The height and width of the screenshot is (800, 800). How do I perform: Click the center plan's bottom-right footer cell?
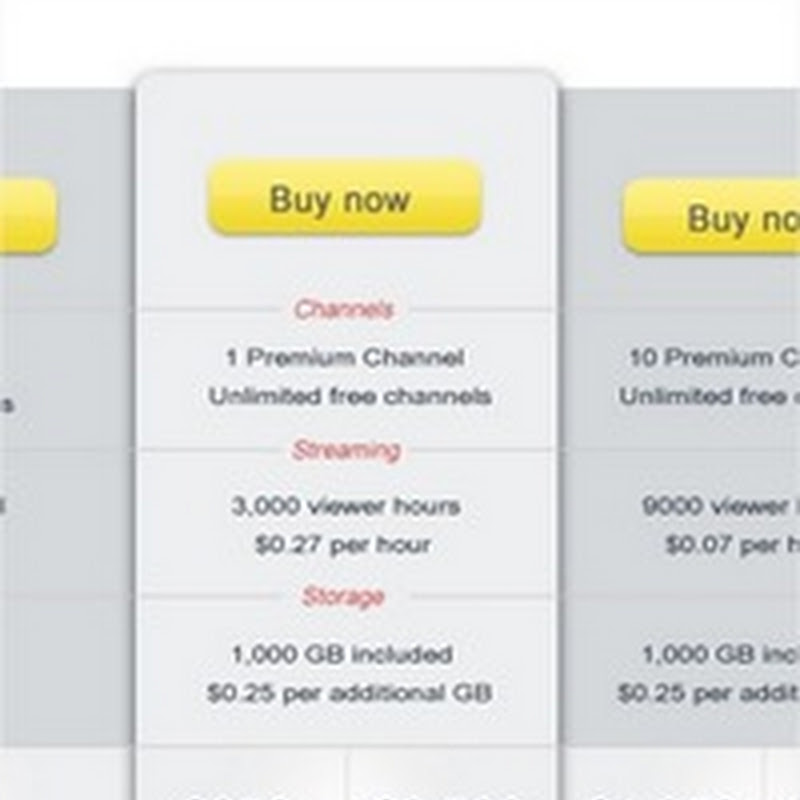tap(450, 774)
